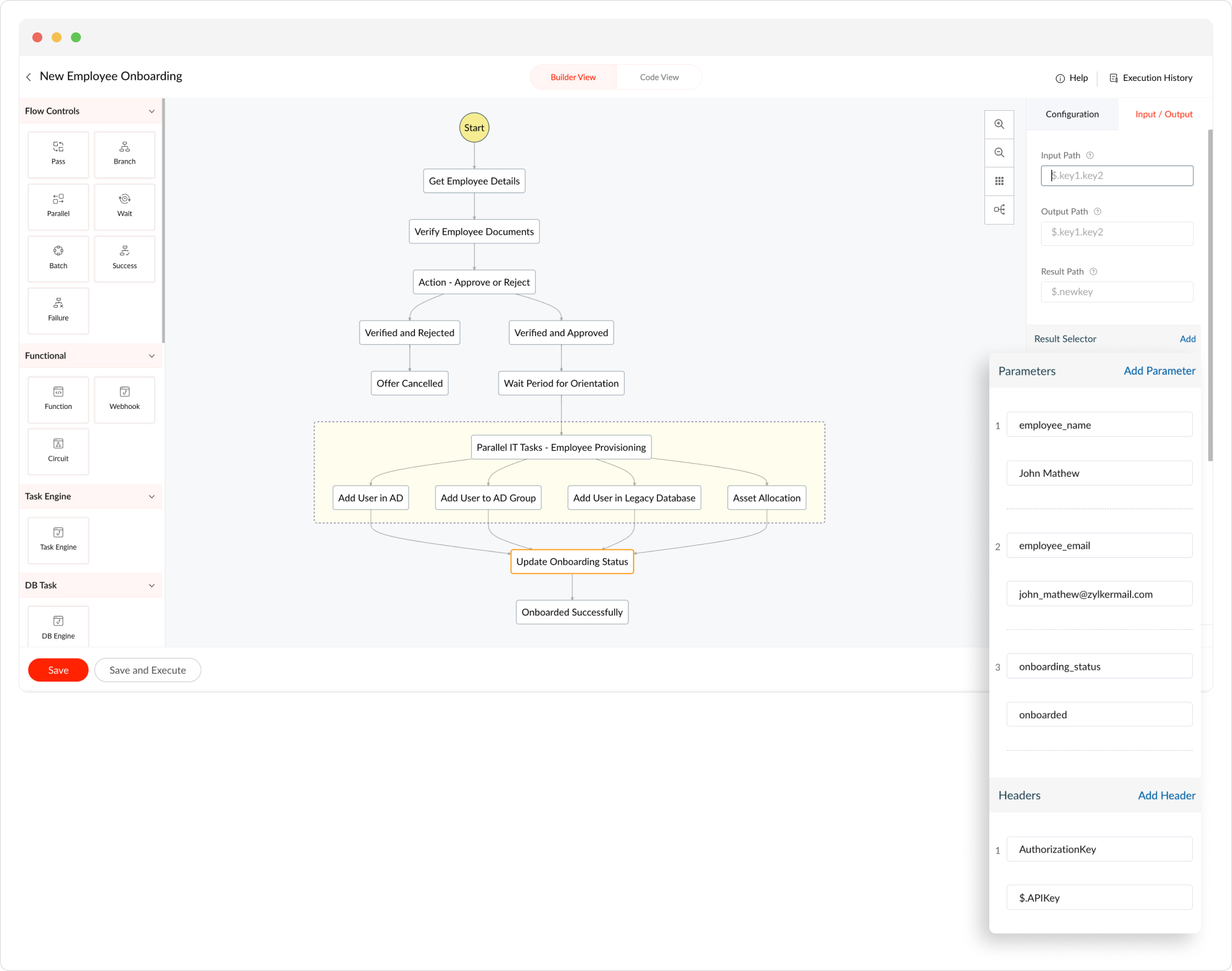This screenshot has height=971, width=1232.
Task: Select the Update Onboarding Status node
Action: tap(572, 561)
